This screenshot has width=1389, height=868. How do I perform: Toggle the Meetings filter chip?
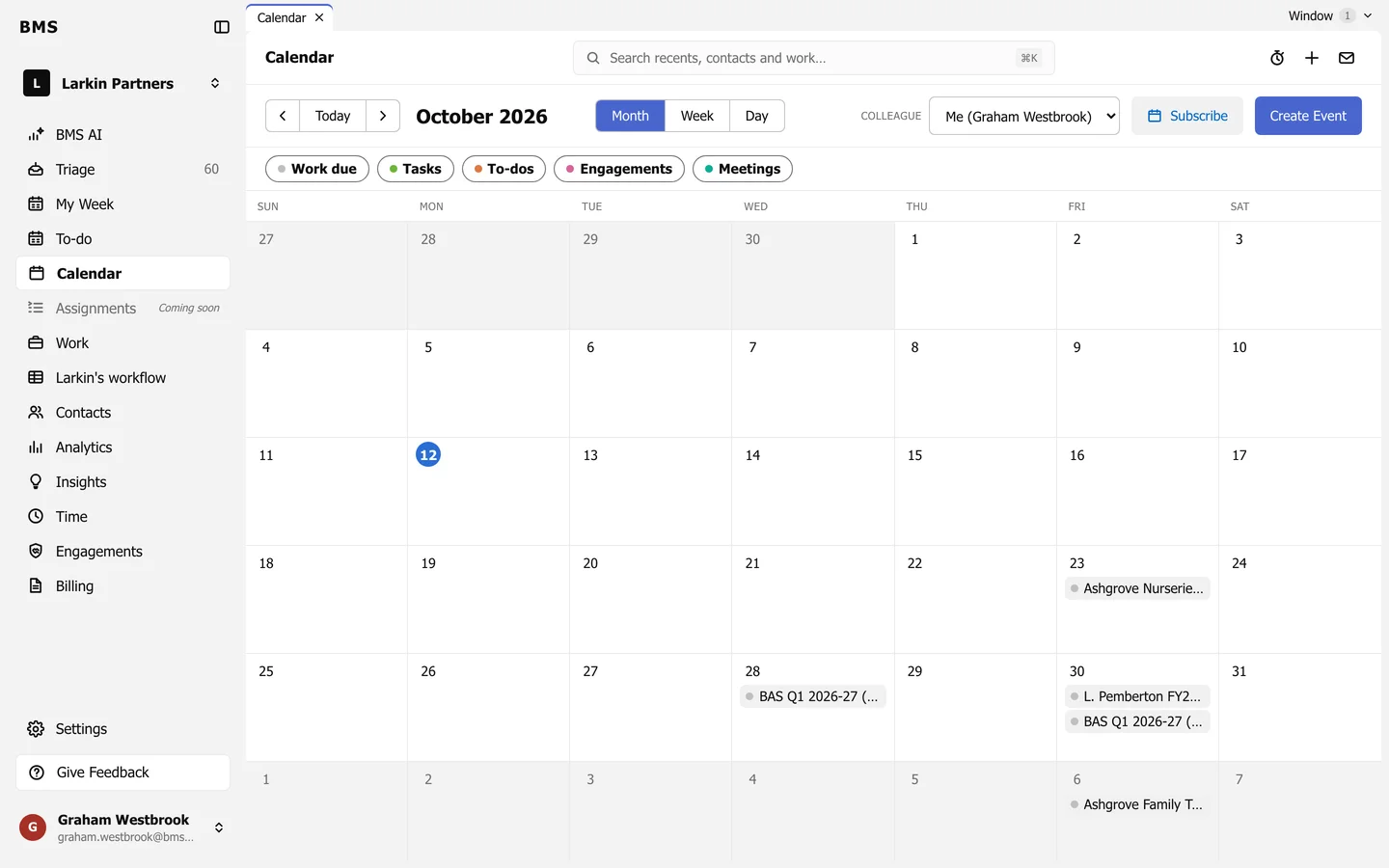(x=743, y=169)
